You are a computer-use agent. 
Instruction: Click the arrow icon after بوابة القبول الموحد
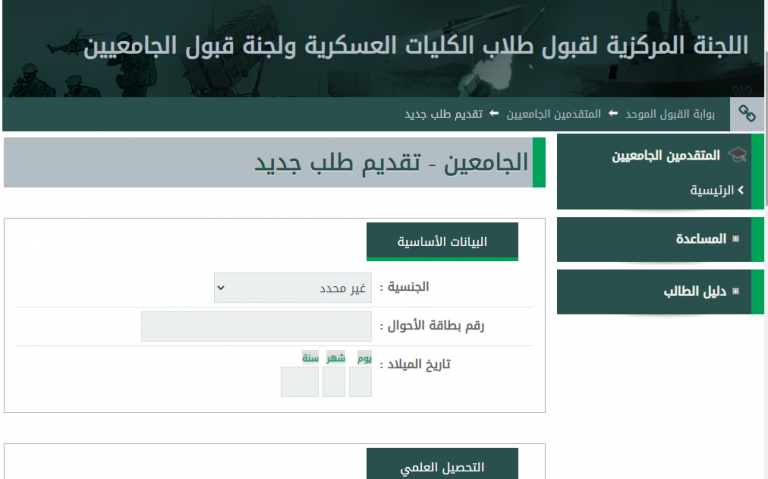612,114
